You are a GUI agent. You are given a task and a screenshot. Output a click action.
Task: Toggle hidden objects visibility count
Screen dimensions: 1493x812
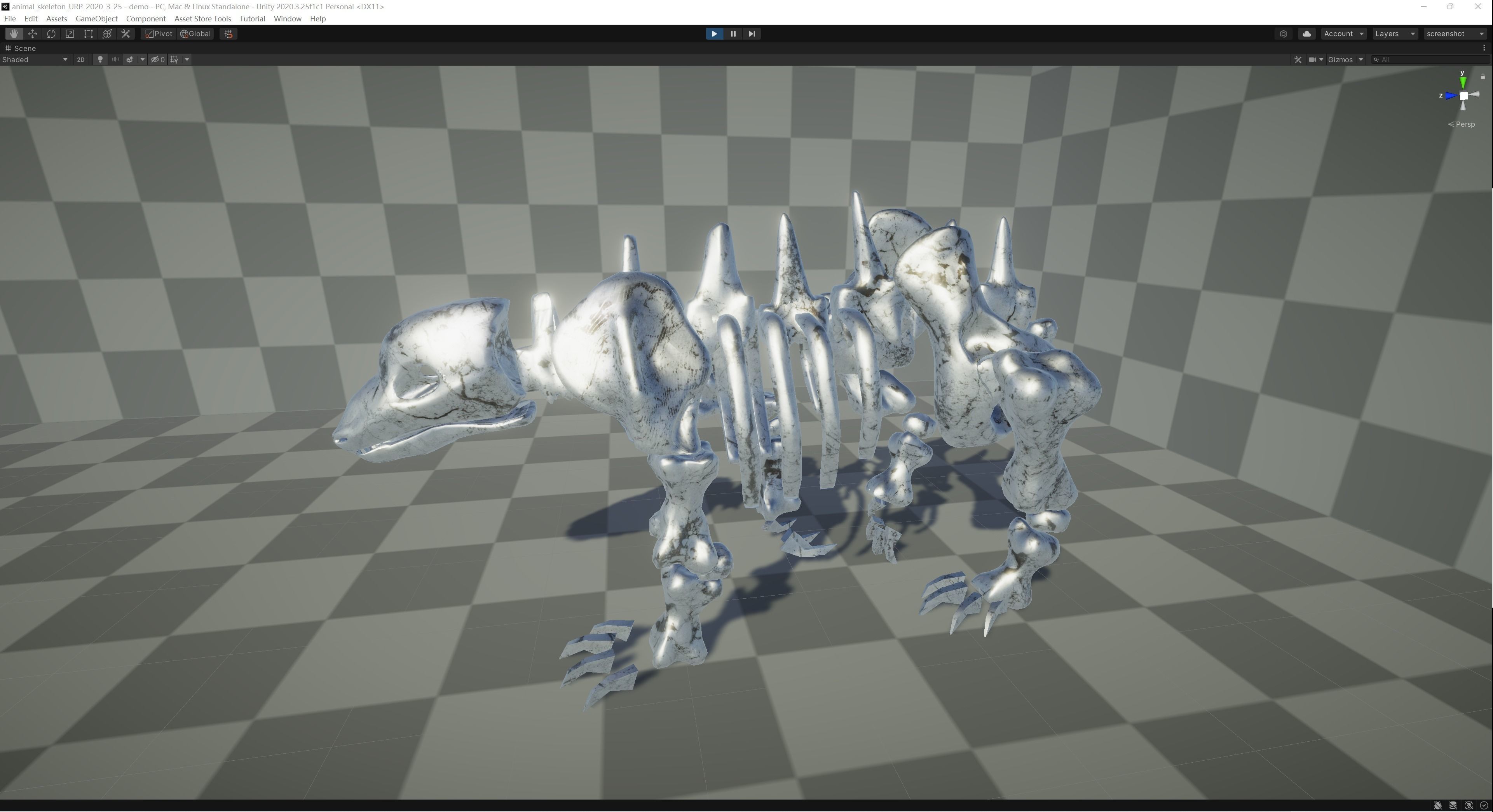pos(158,59)
